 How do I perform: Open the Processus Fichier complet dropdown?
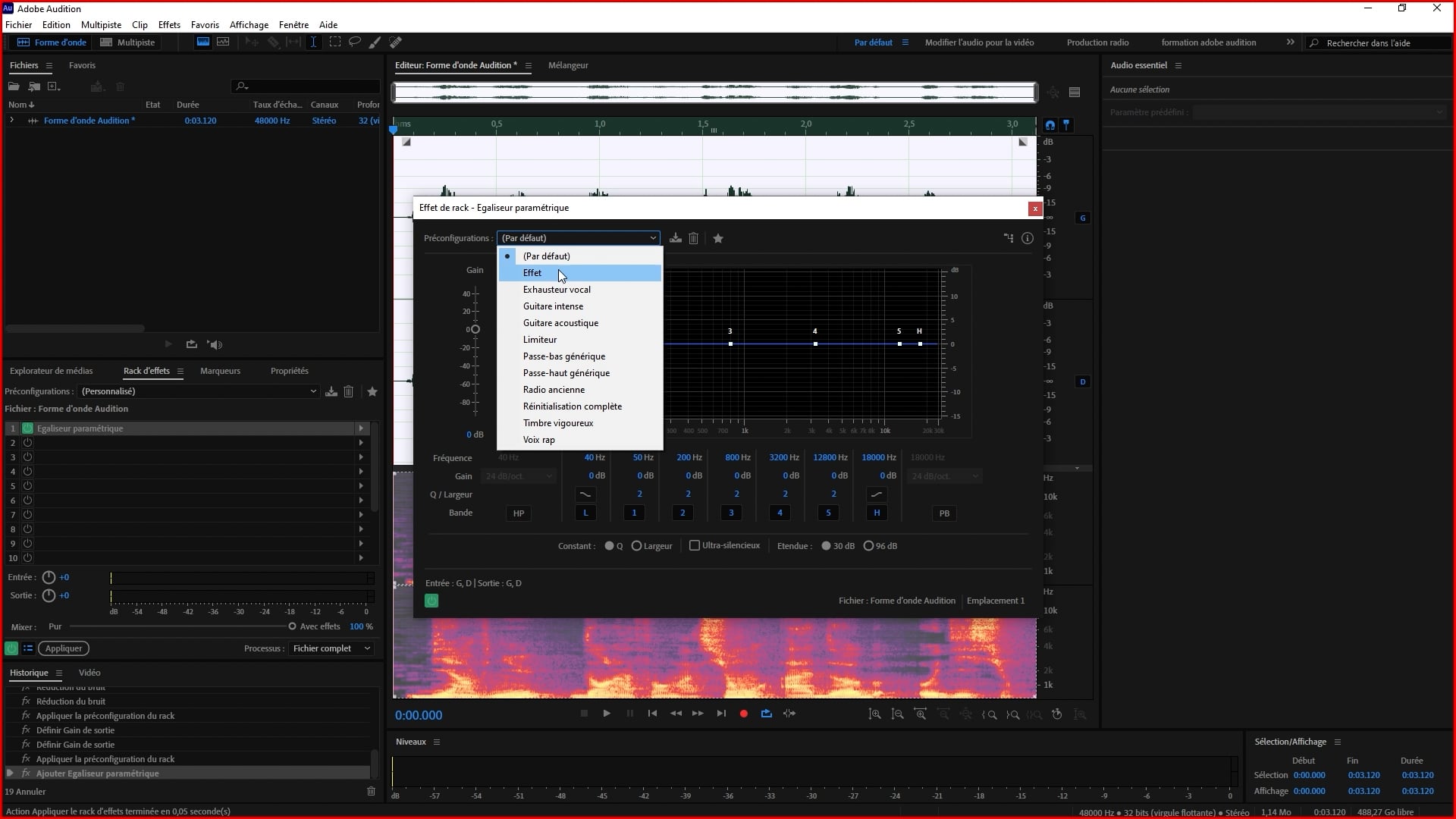pos(331,648)
